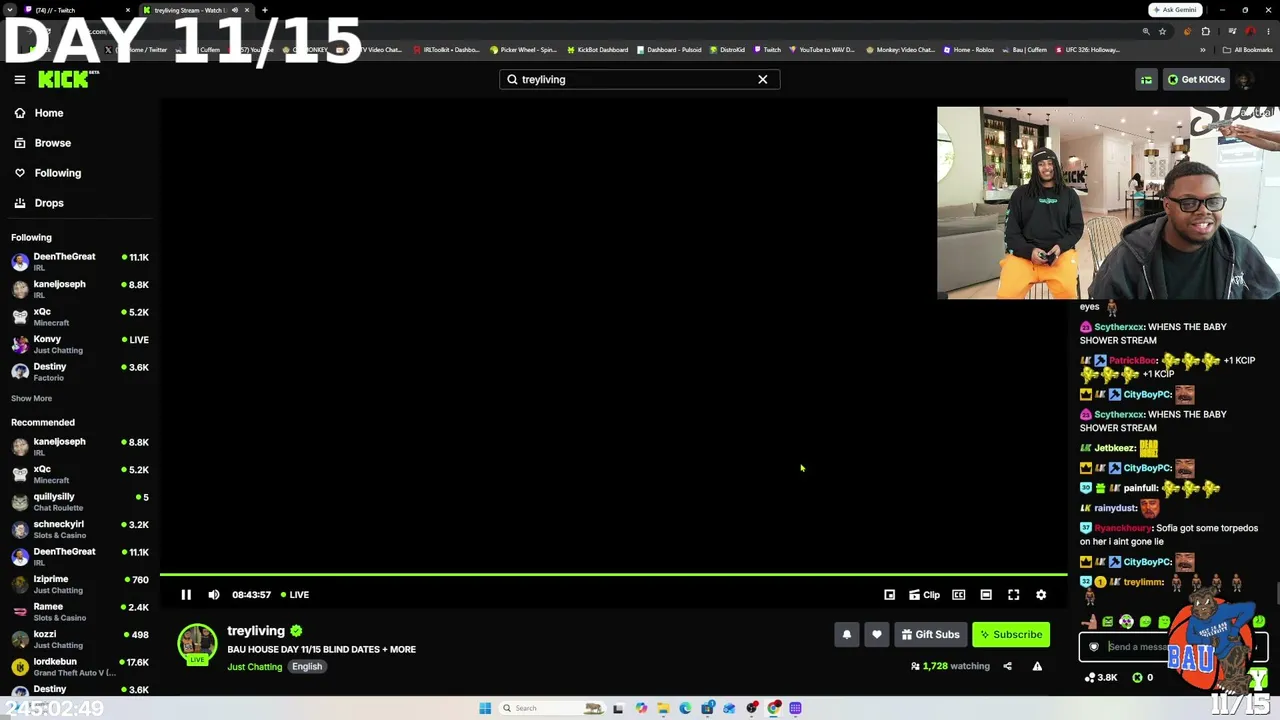Viewport: 1280px width, 720px height.
Task: Open schneckyirl Slots & Casino channel
Action: [x=80, y=529]
